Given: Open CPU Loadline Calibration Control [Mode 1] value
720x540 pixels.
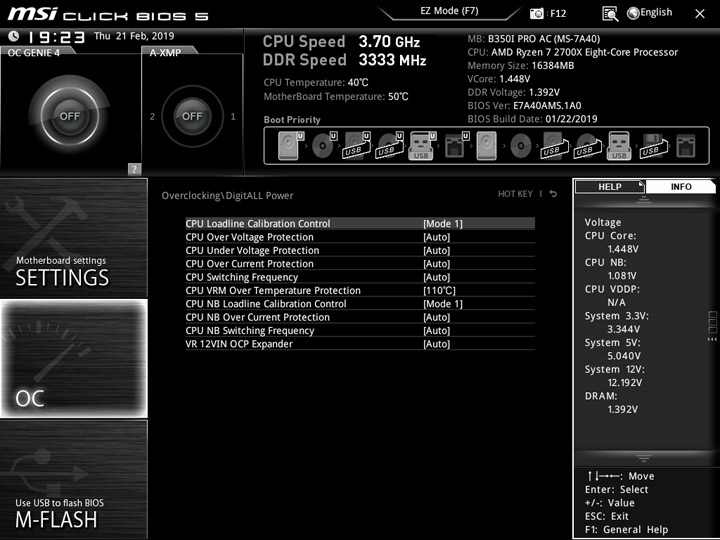Looking at the screenshot, I should pos(443,224).
